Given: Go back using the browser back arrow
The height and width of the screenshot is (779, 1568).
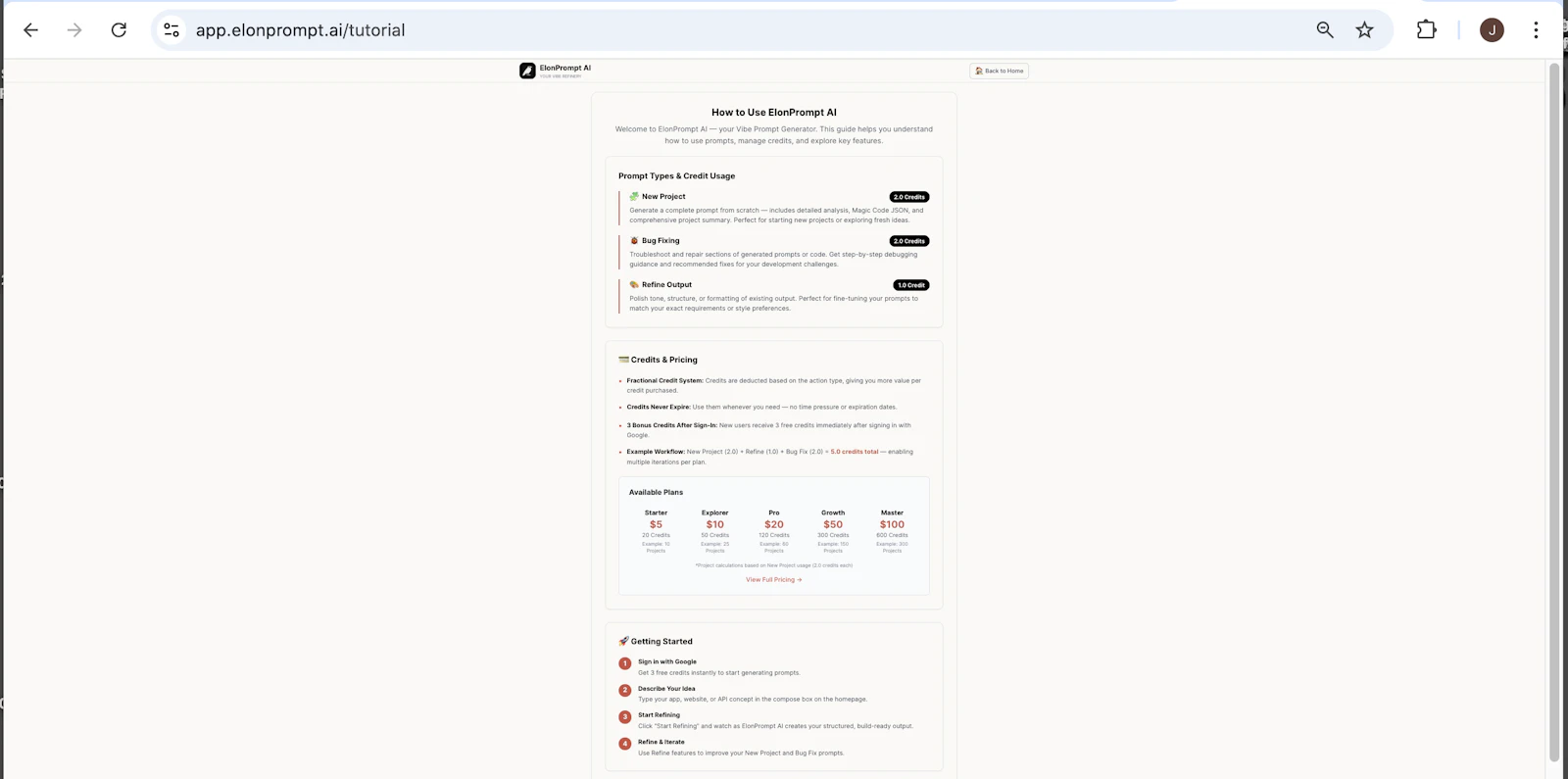Looking at the screenshot, I should pos(30,30).
